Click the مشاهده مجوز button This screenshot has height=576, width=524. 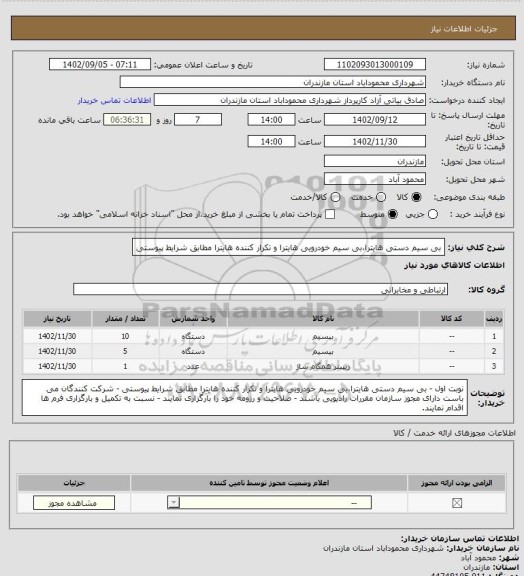pyautogui.click(x=73, y=503)
